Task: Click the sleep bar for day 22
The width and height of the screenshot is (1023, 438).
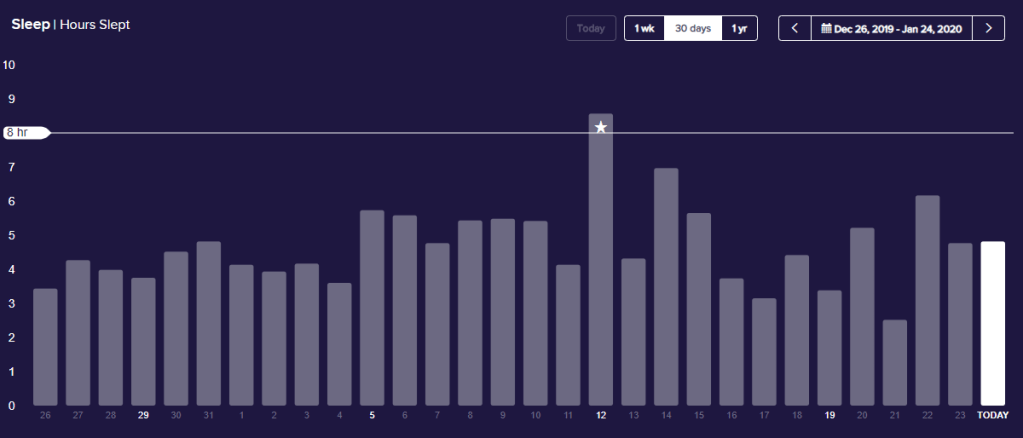Action: tap(928, 300)
